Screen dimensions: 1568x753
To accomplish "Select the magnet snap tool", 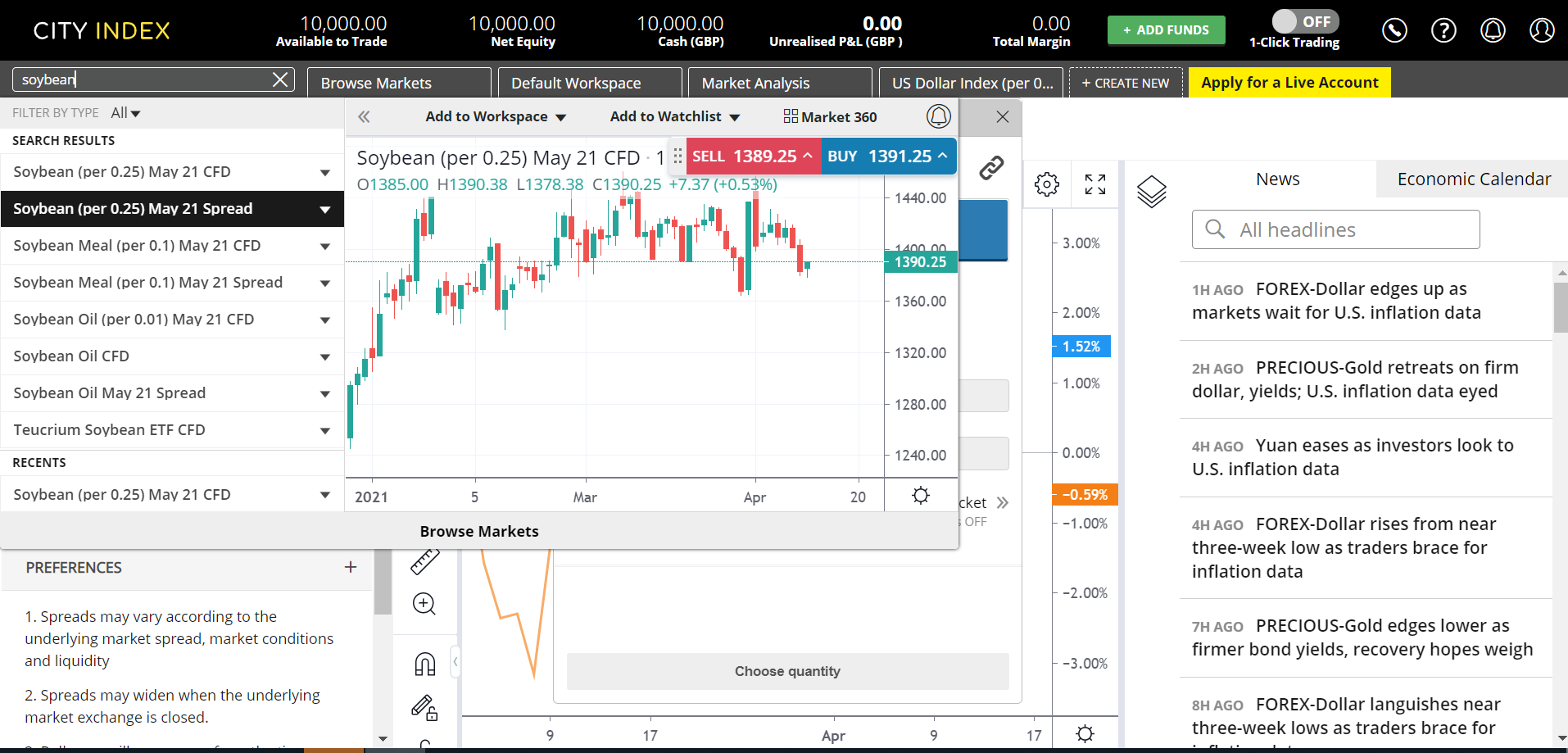I will pyautogui.click(x=424, y=664).
